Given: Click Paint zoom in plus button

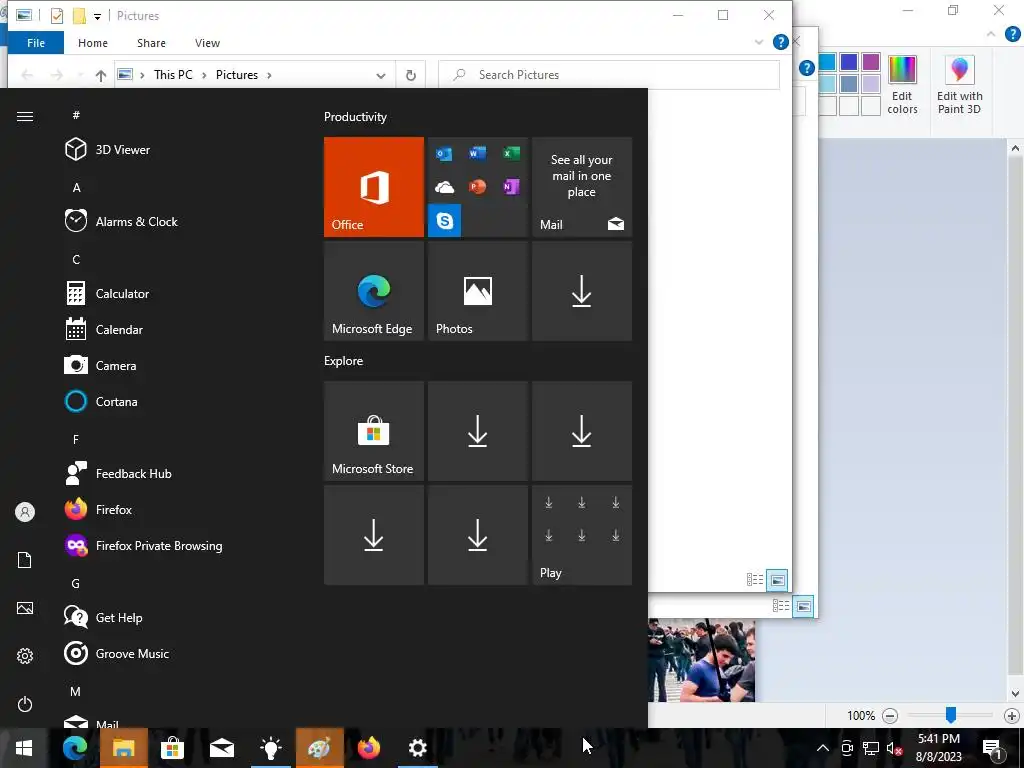Looking at the screenshot, I should click(x=1012, y=716).
